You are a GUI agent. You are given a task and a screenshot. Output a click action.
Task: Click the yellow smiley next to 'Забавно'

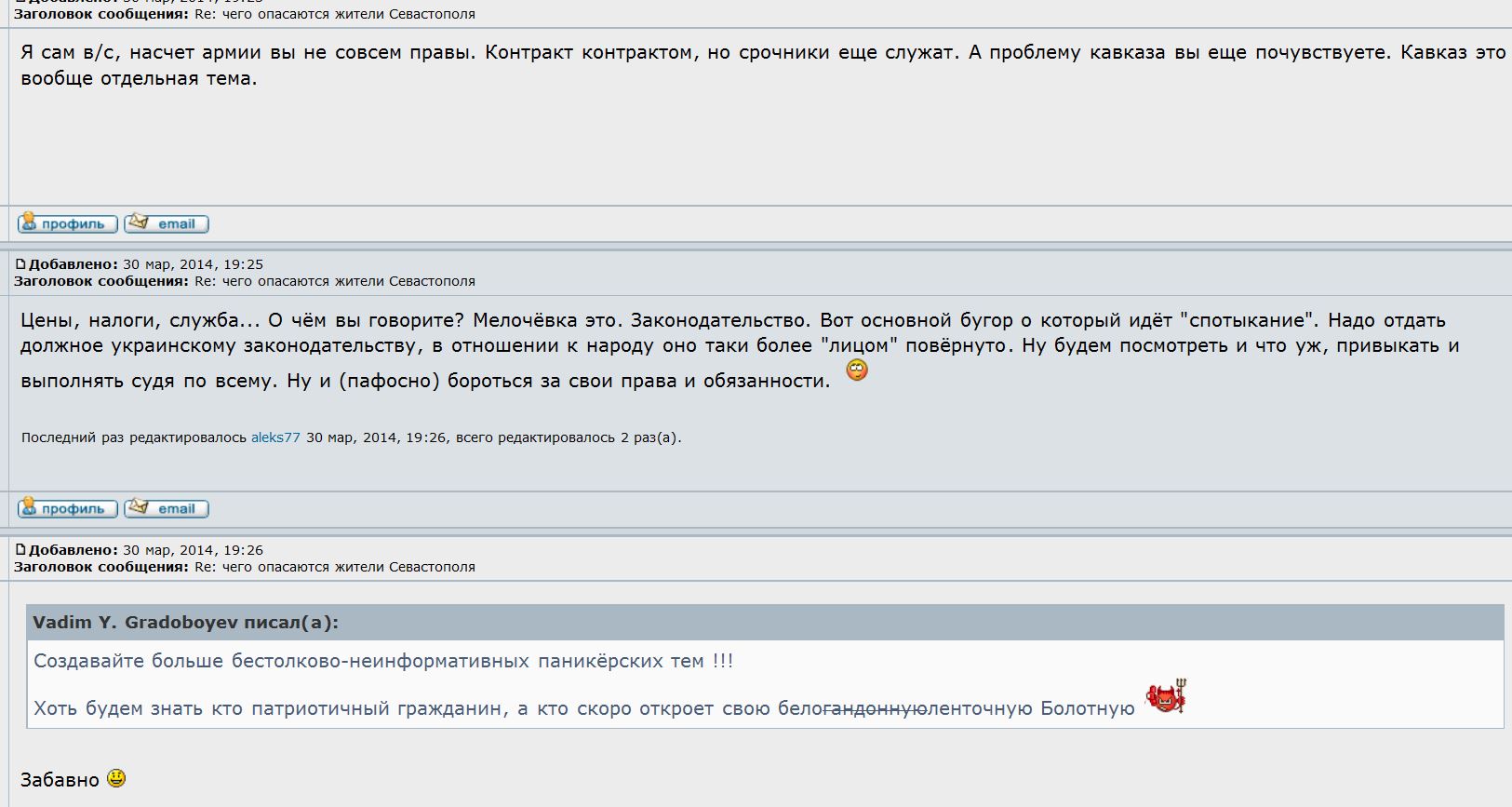(x=116, y=777)
